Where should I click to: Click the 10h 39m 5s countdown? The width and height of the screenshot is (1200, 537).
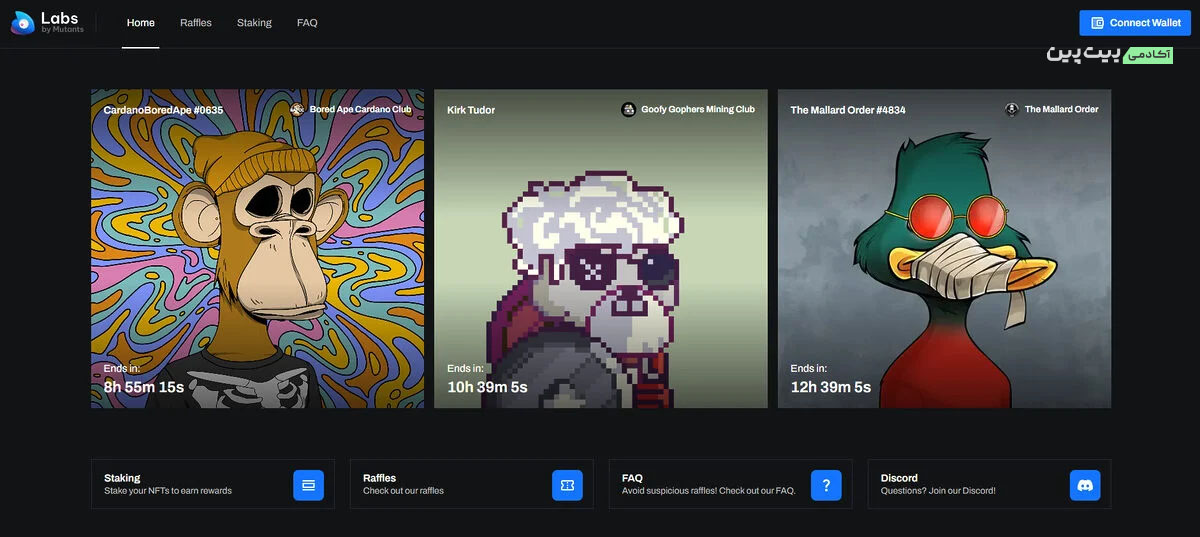pos(487,387)
